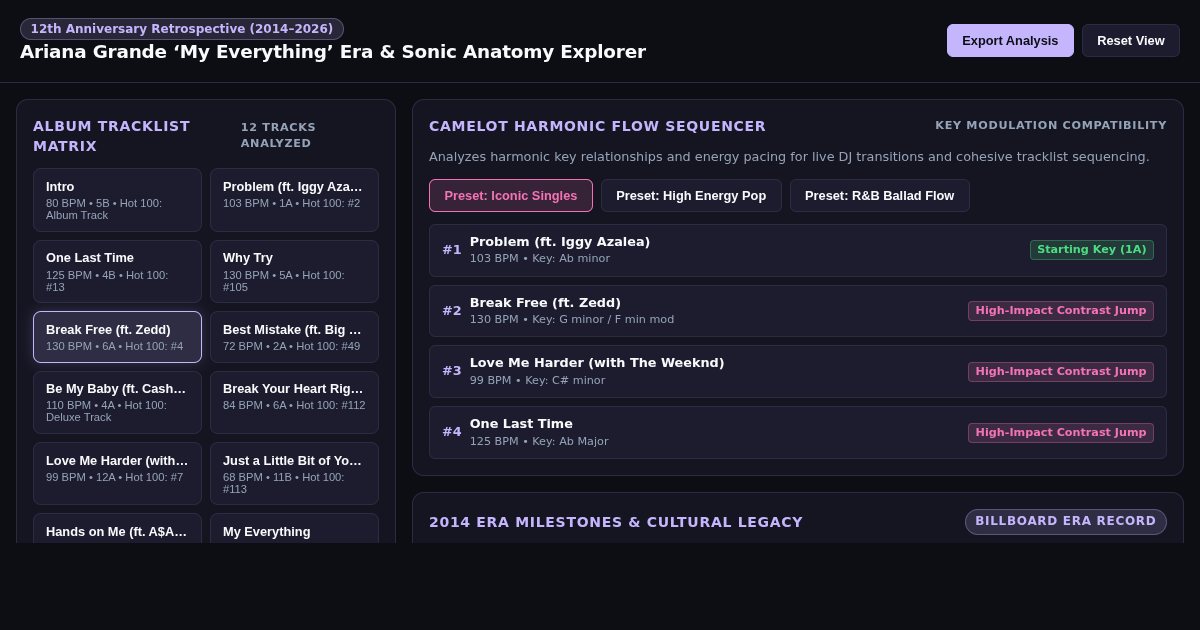
Task: Click the Billboard Era Record badge
Action: (1066, 522)
